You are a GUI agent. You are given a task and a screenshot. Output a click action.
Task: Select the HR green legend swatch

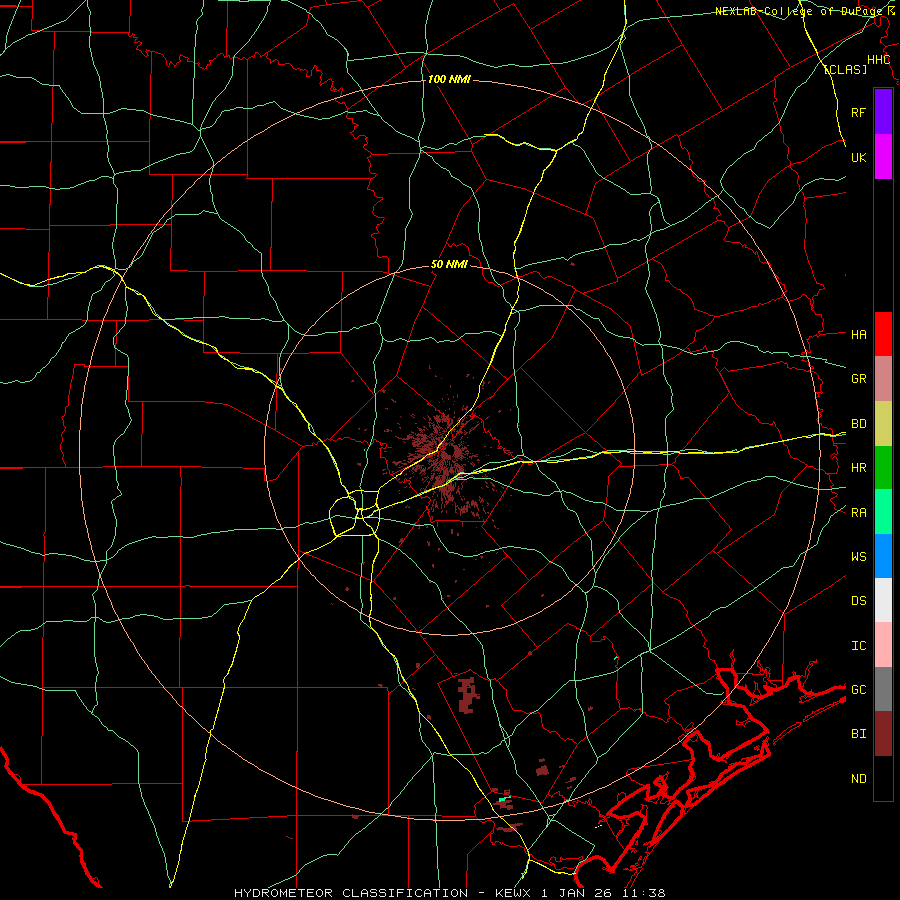pos(883,467)
